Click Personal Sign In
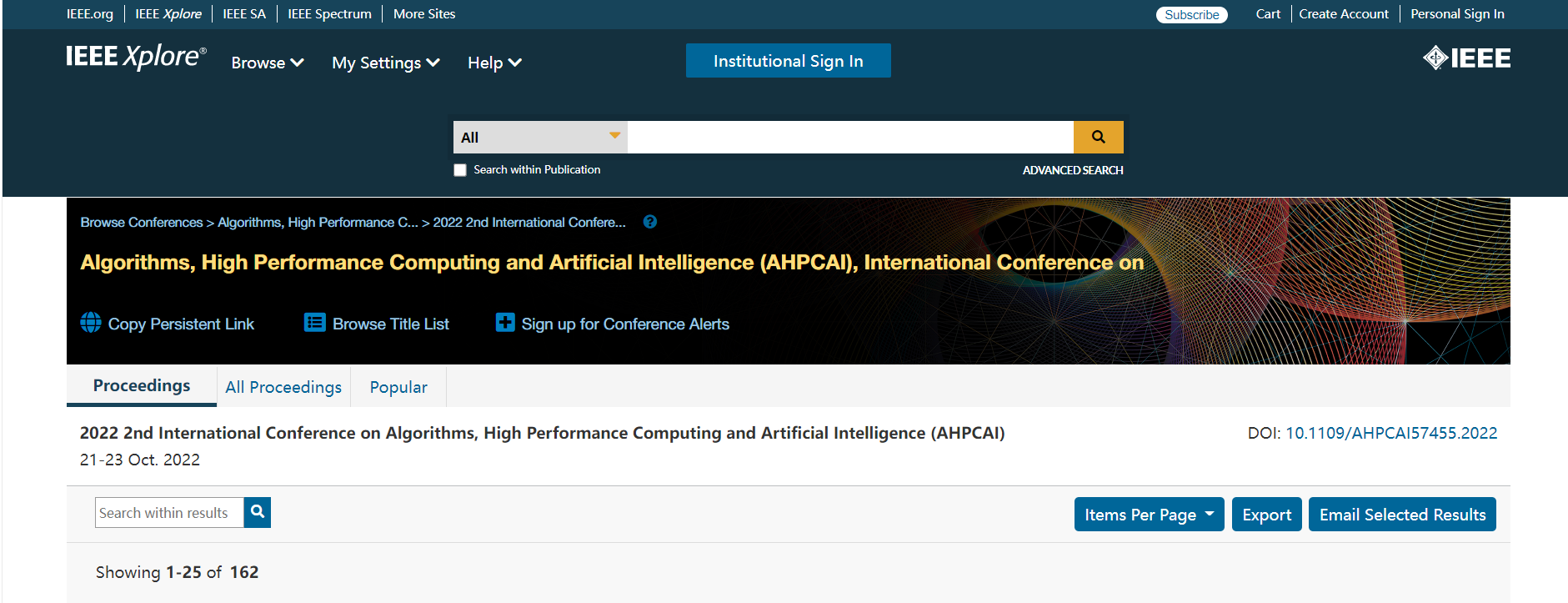 tap(1457, 14)
